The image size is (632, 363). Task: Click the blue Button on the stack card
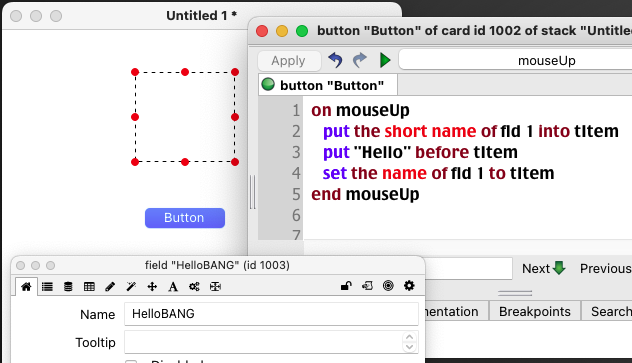(x=185, y=218)
